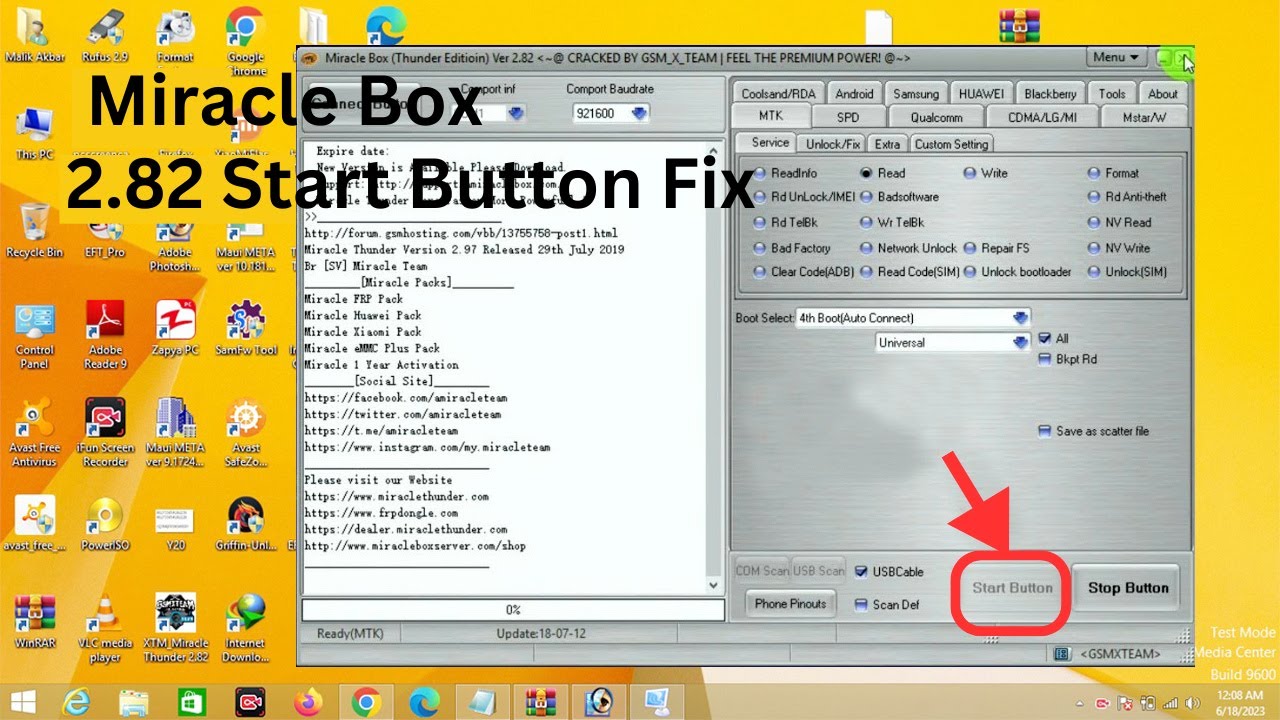Select the Unlock bootloader option

(x=1017, y=272)
